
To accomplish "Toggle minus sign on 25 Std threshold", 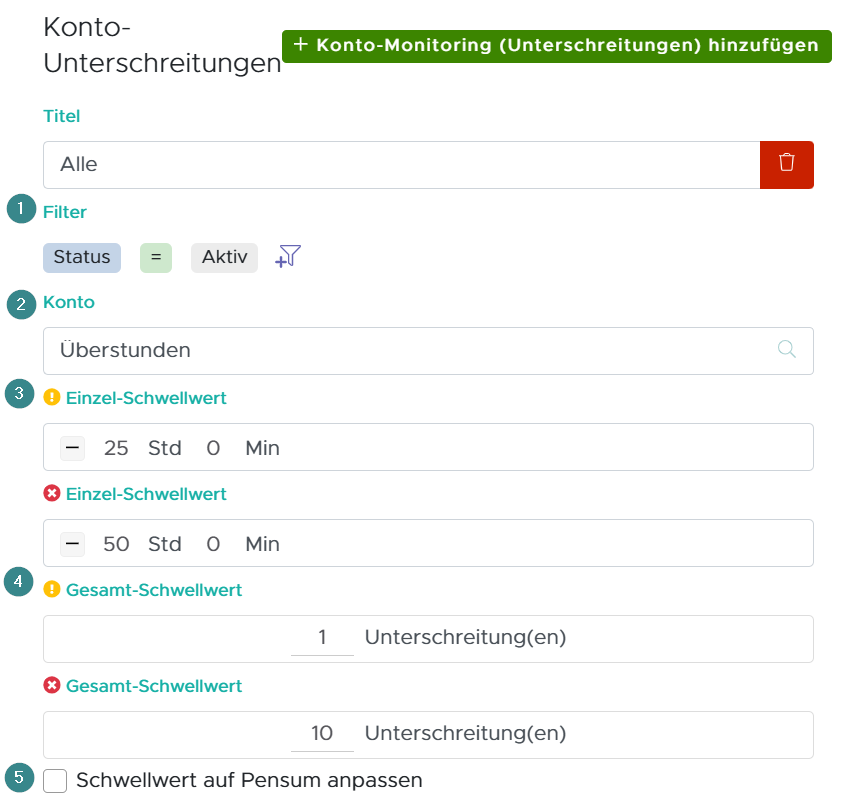I will click(72, 448).
